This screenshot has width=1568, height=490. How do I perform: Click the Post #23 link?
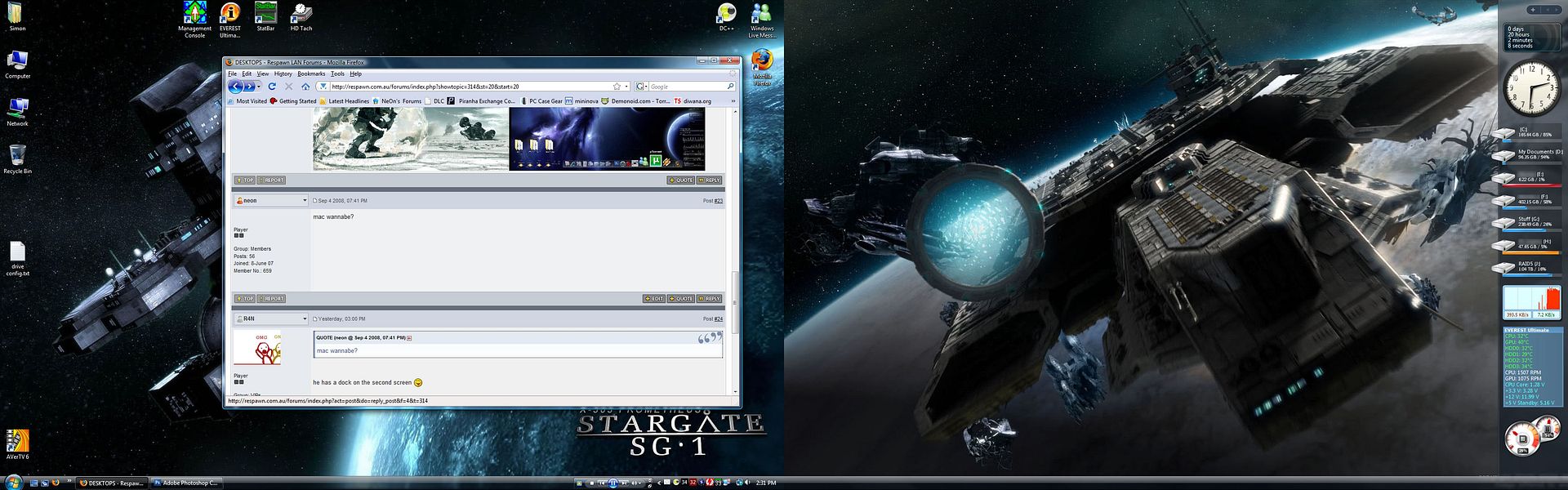point(718,201)
